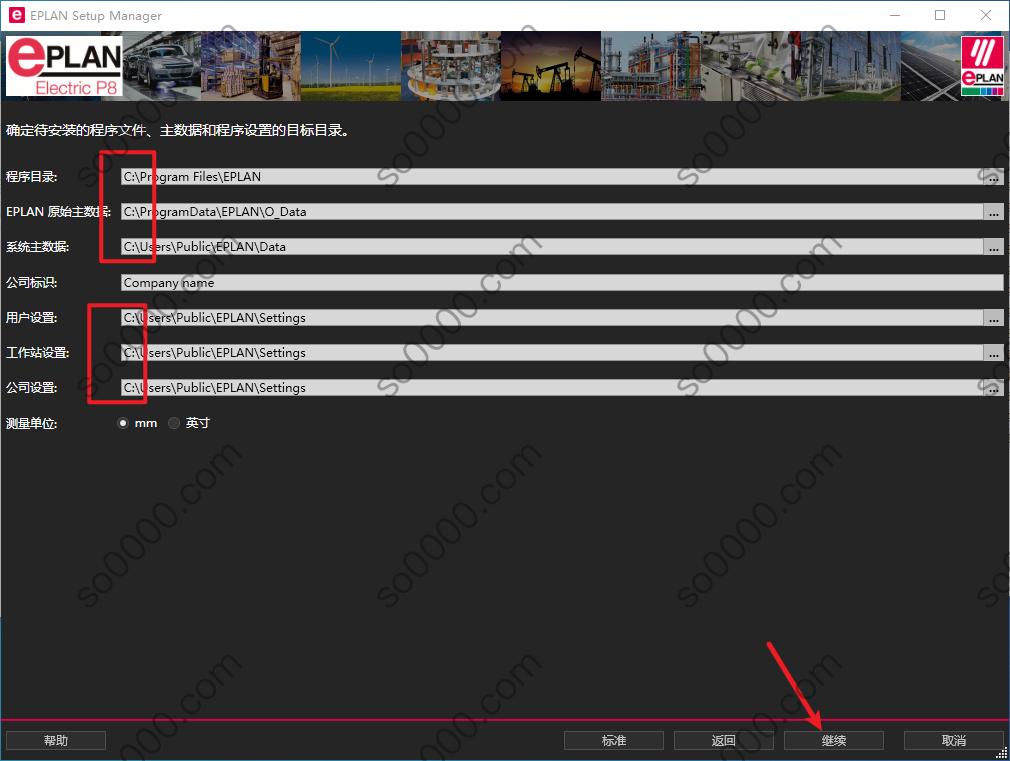The width and height of the screenshot is (1010, 761).
Task: Browse for the 系统主数据 directory
Action: tap(993, 247)
